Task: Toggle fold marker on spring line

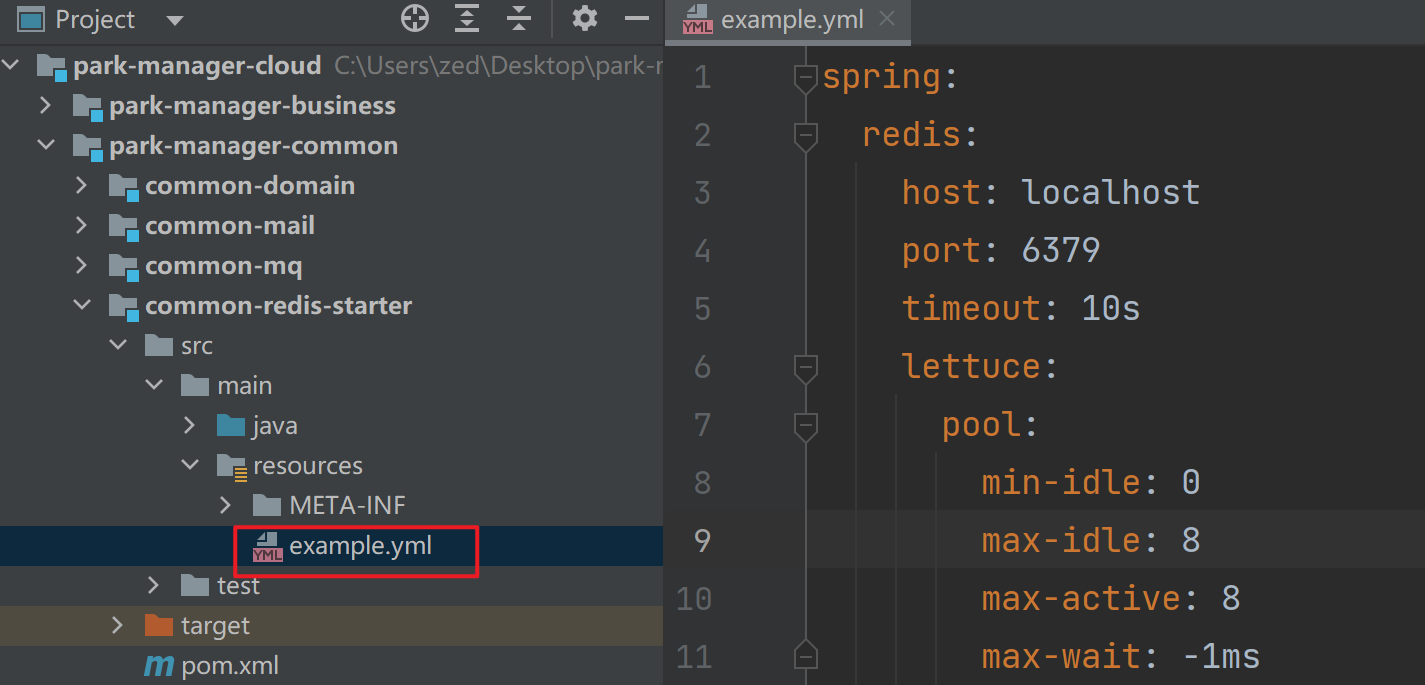Action: pos(805,78)
